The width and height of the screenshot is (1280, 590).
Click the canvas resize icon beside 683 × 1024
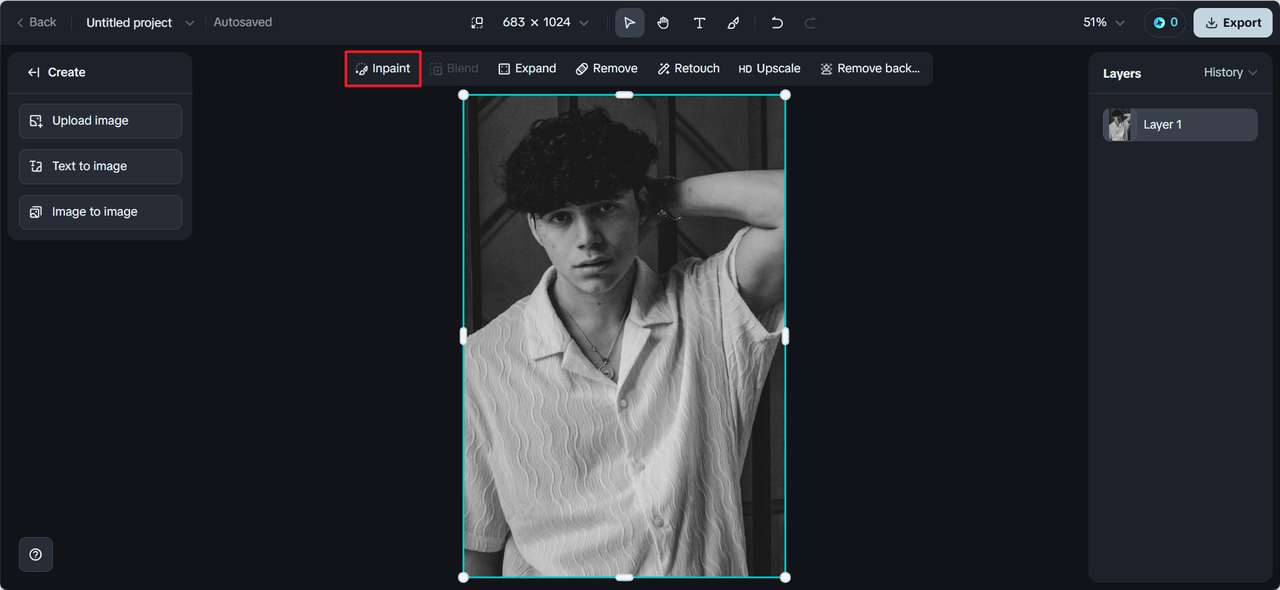point(477,22)
